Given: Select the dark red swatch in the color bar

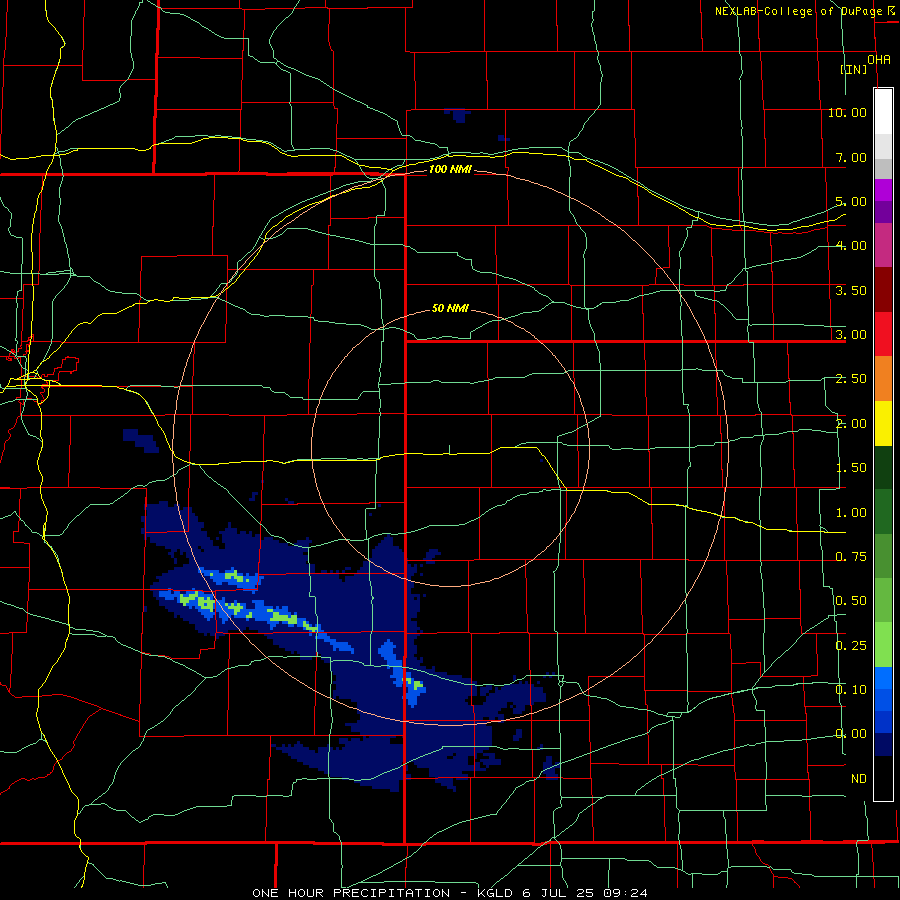Looking at the screenshot, I should click(x=883, y=290).
